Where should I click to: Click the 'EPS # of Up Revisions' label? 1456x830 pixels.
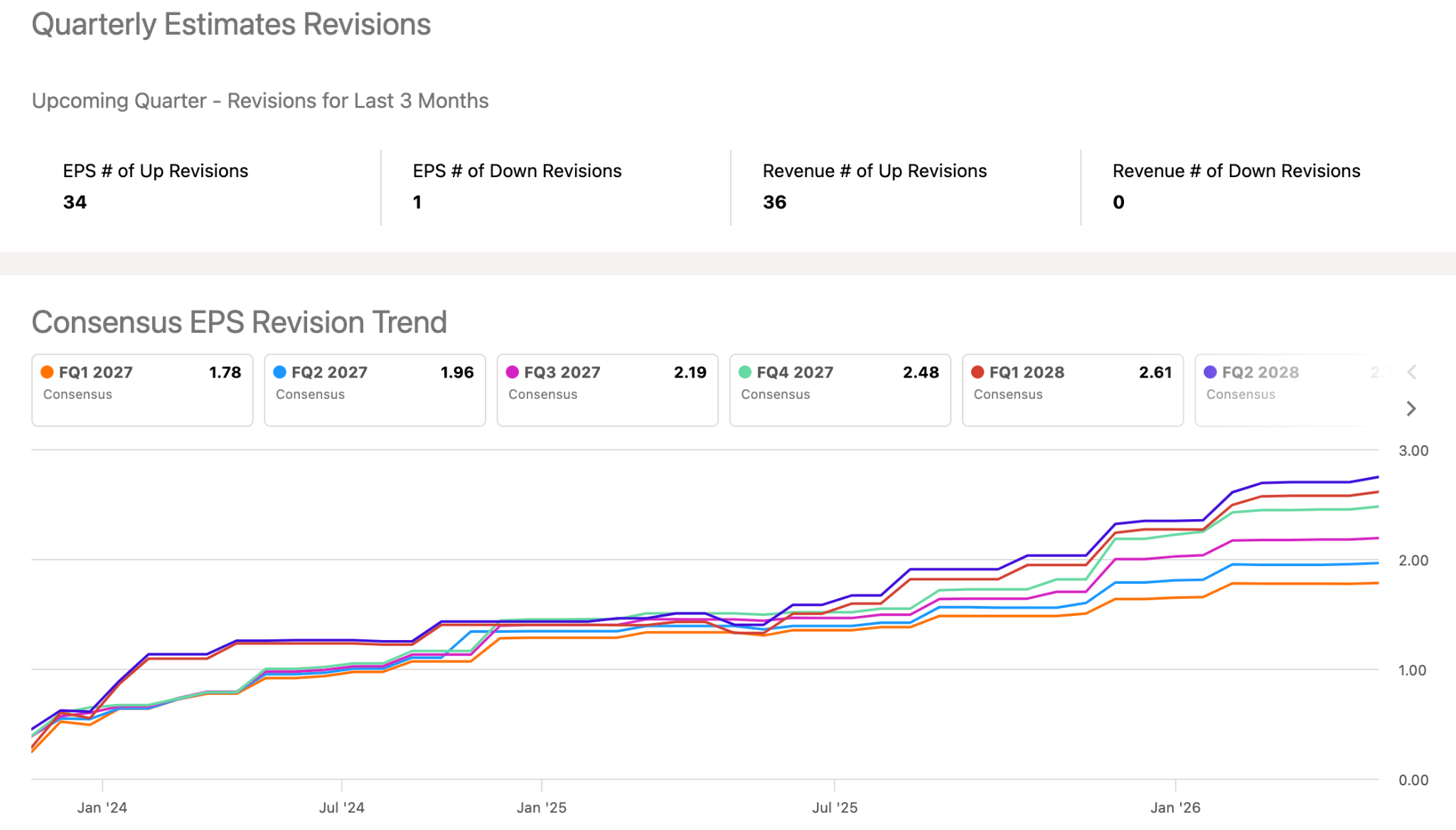pyautogui.click(x=156, y=171)
